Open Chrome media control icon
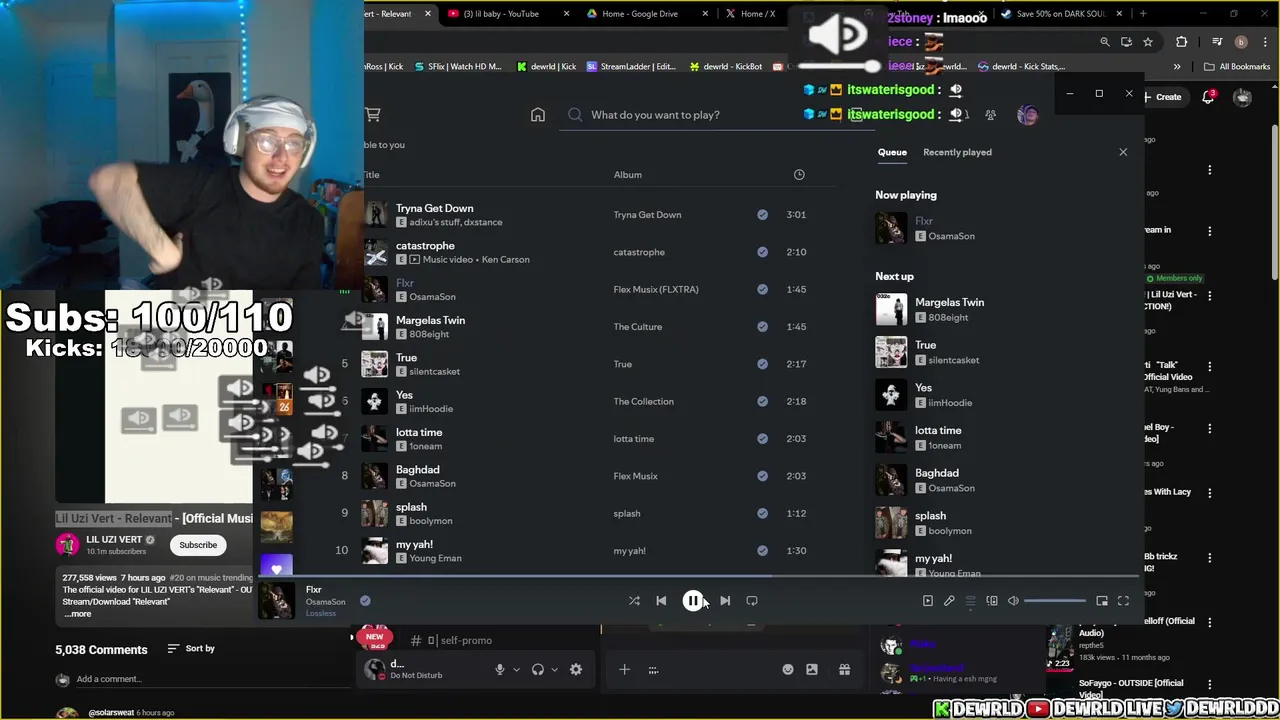The height and width of the screenshot is (720, 1280). [x=1217, y=42]
